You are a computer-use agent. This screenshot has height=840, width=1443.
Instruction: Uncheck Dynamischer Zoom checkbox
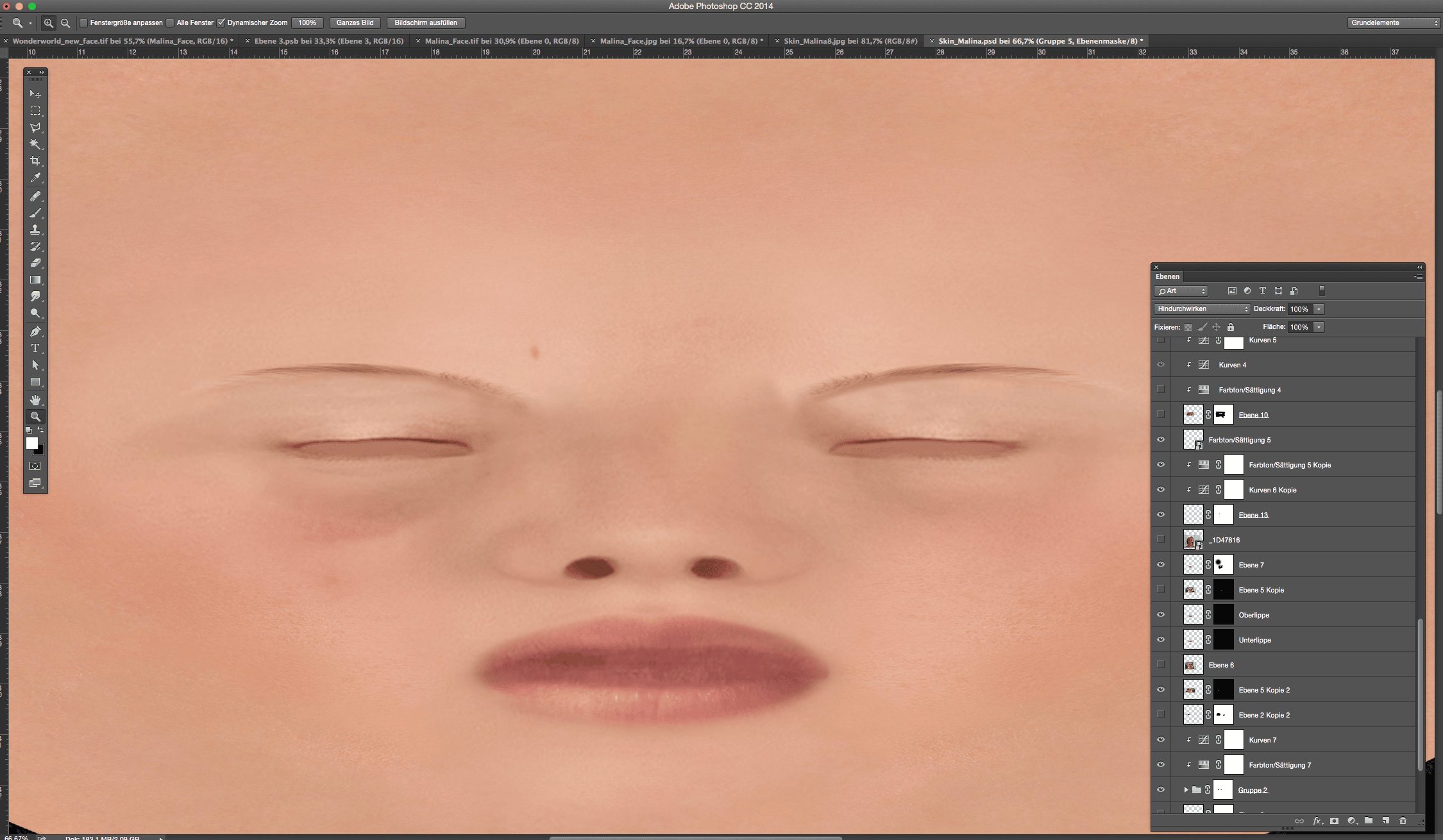pyautogui.click(x=221, y=23)
